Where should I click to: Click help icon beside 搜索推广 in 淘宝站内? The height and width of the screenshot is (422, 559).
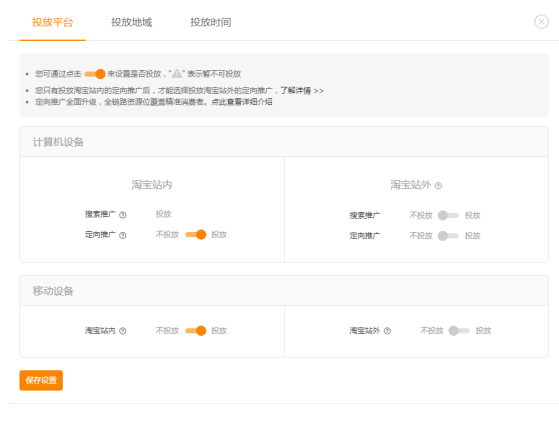tap(123, 215)
